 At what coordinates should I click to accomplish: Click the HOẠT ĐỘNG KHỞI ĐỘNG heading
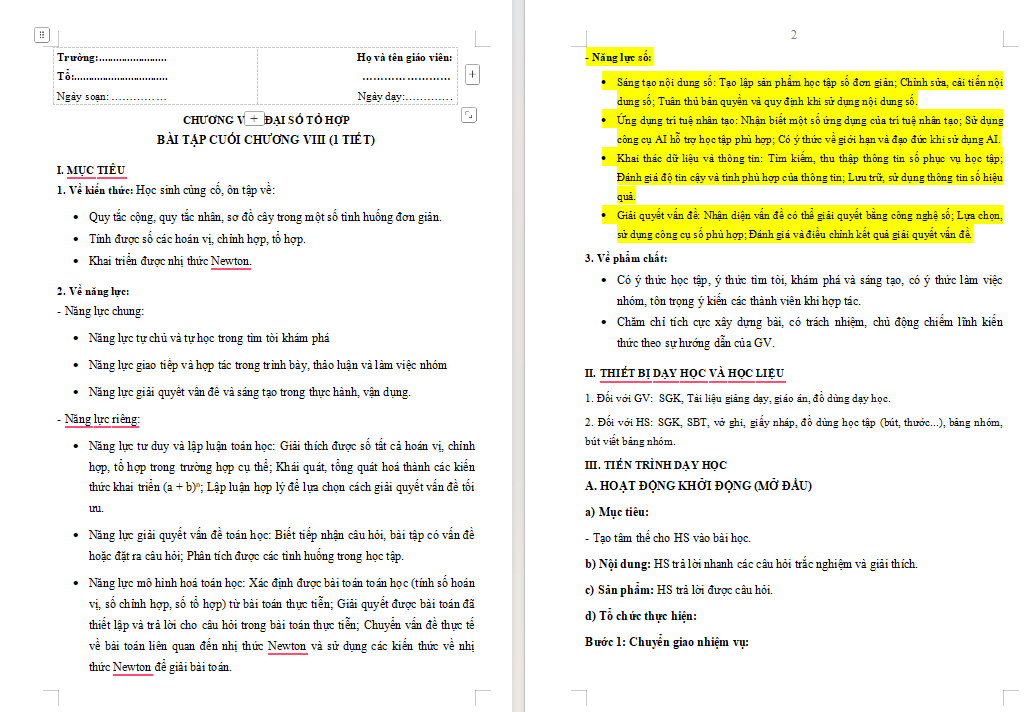(698, 485)
